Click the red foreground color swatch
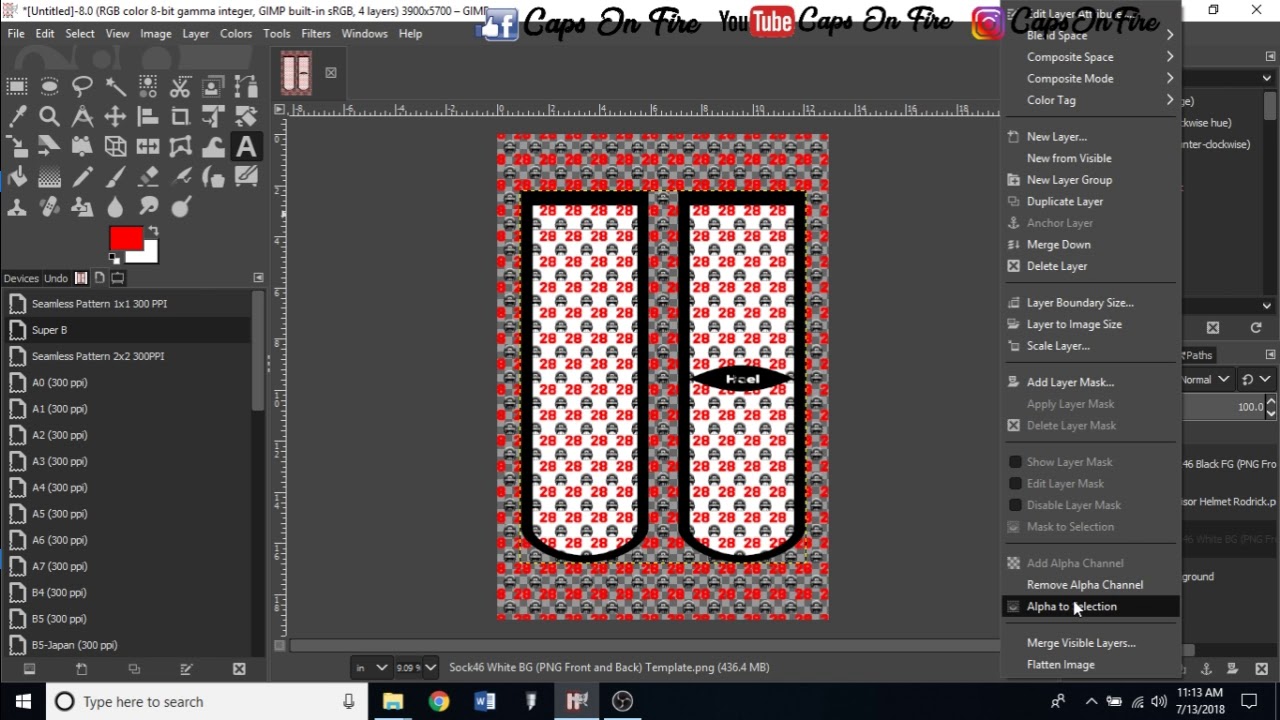The image size is (1280, 720). click(x=125, y=238)
